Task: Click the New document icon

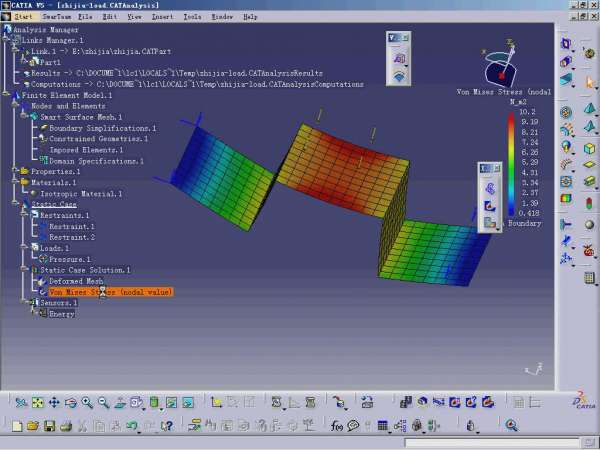Action: coord(15,426)
